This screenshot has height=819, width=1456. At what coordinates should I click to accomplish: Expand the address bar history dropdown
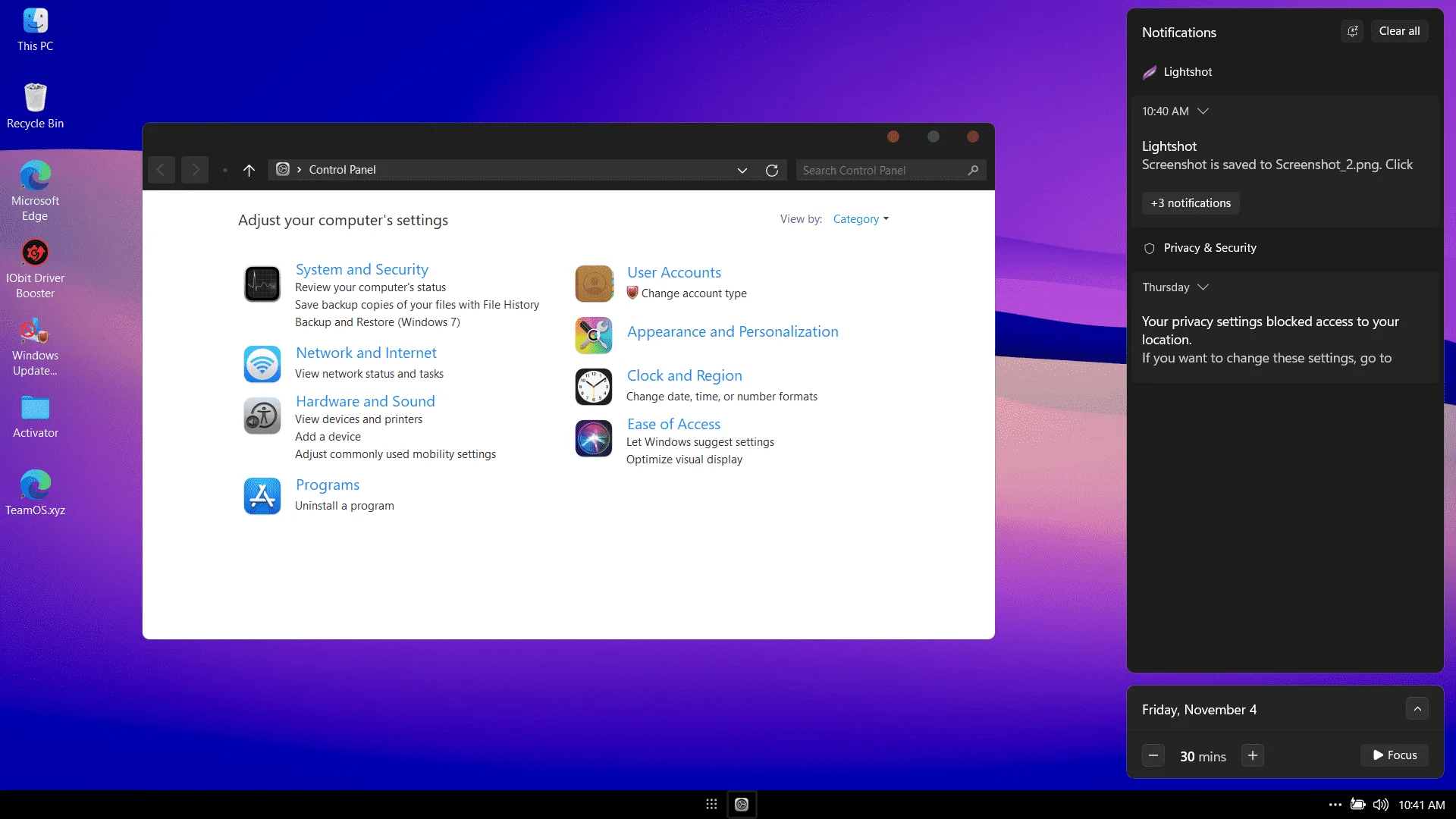point(742,171)
